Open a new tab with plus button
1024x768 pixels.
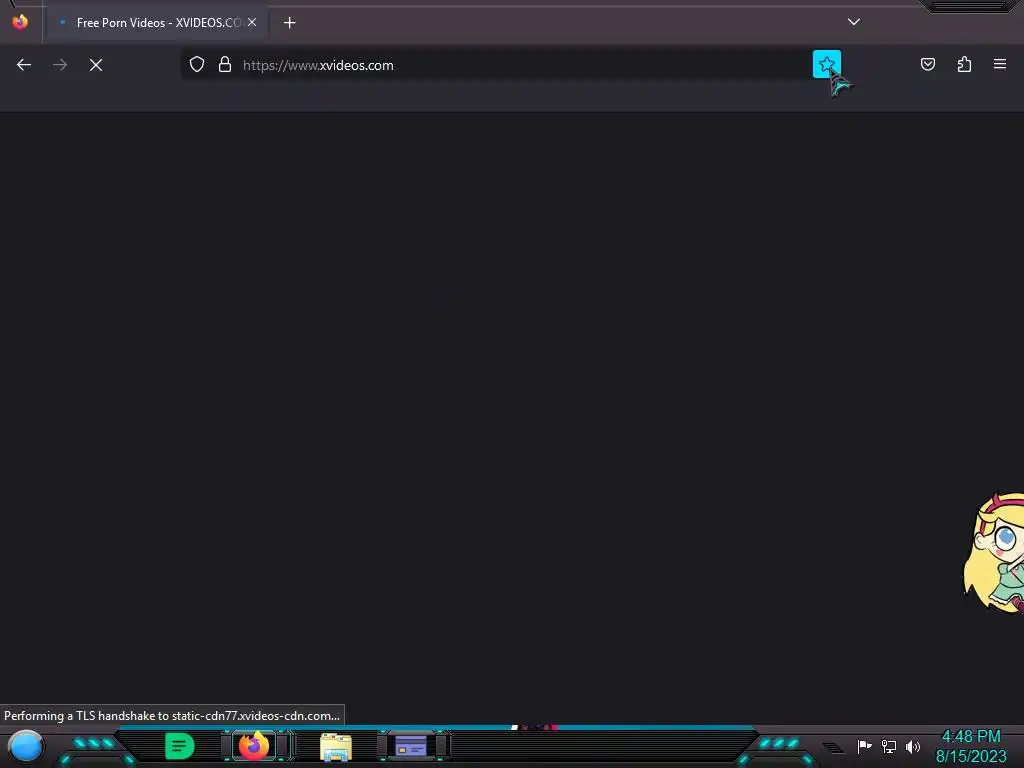(x=289, y=23)
